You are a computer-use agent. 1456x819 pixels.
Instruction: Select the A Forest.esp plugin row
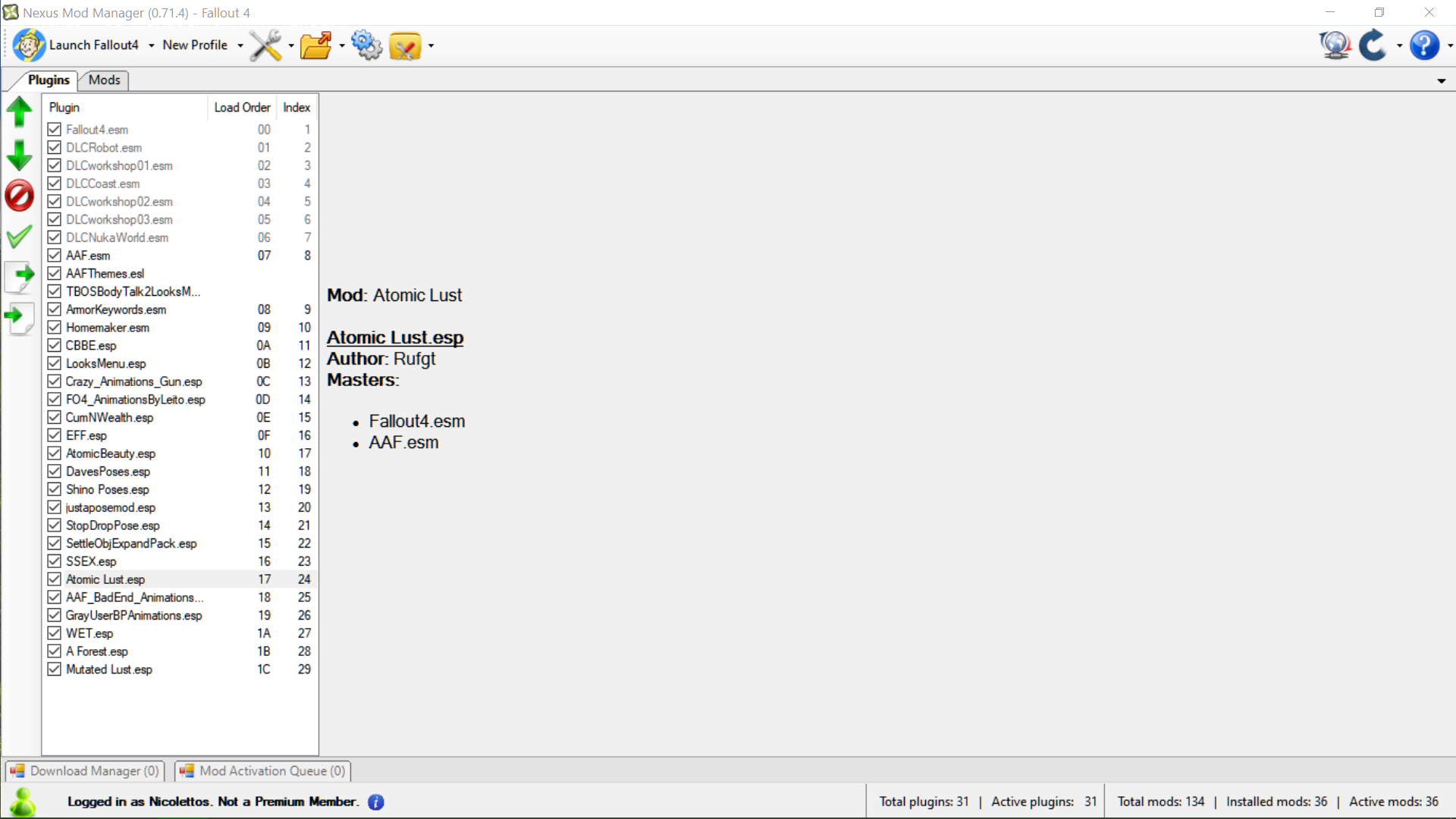pyautogui.click(x=180, y=651)
